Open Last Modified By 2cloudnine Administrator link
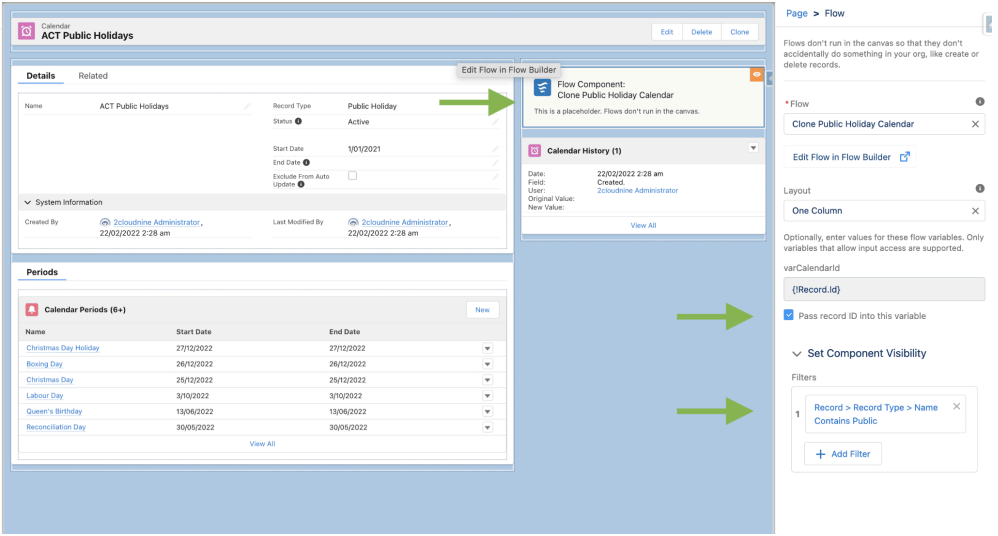Image resolution: width=998 pixels, height=536 pixels. click(405, 222)
